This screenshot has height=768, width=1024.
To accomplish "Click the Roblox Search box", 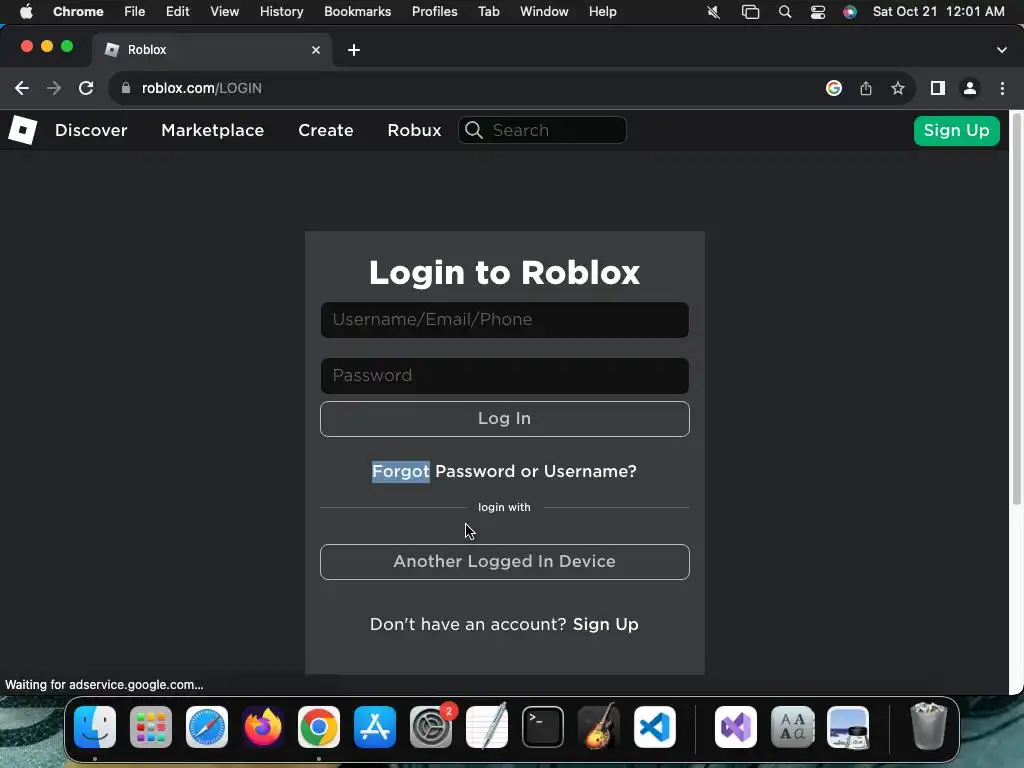I will click(x=543, y=130).
